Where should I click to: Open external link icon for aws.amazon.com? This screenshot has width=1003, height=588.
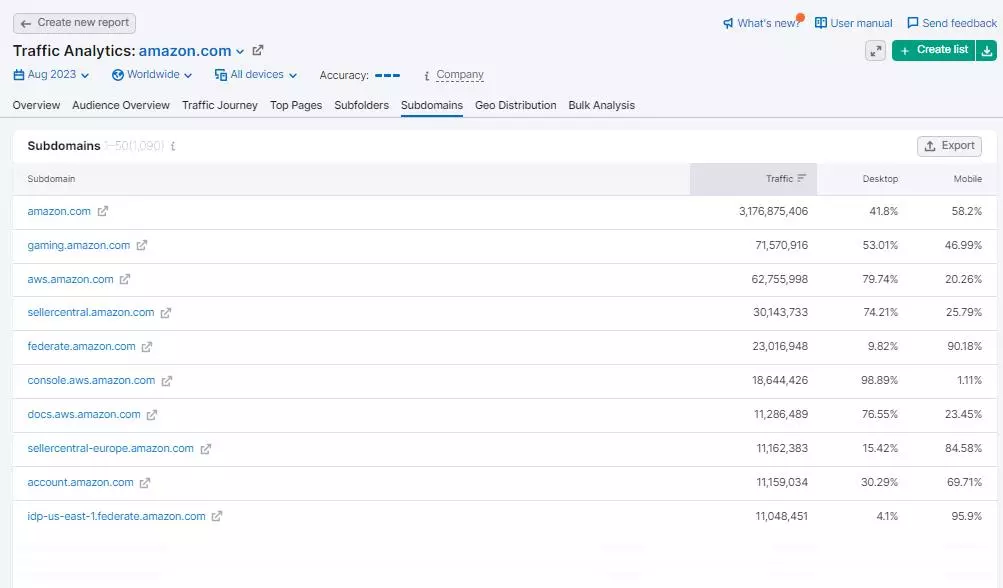pos(125,279)
